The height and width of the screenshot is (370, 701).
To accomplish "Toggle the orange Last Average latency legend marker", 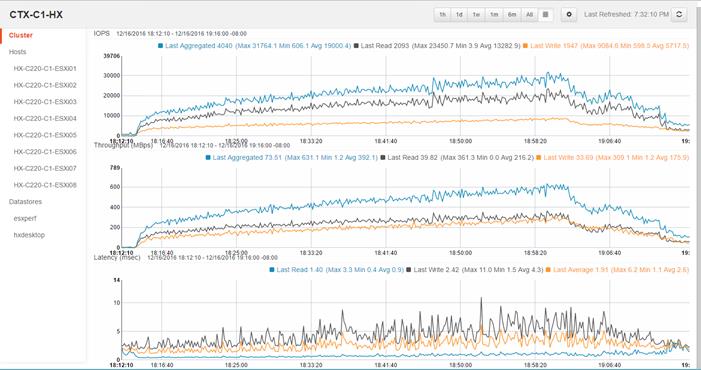I will (x=549, y=270).
